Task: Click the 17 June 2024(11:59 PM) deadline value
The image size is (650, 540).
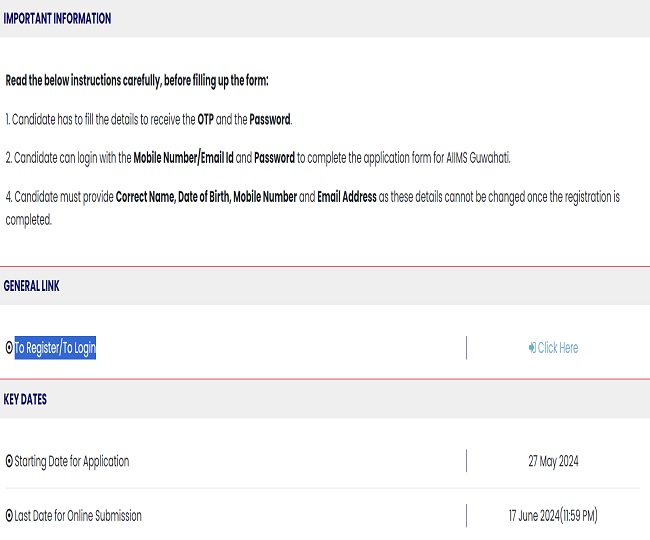Action: [x=553, y=516]
